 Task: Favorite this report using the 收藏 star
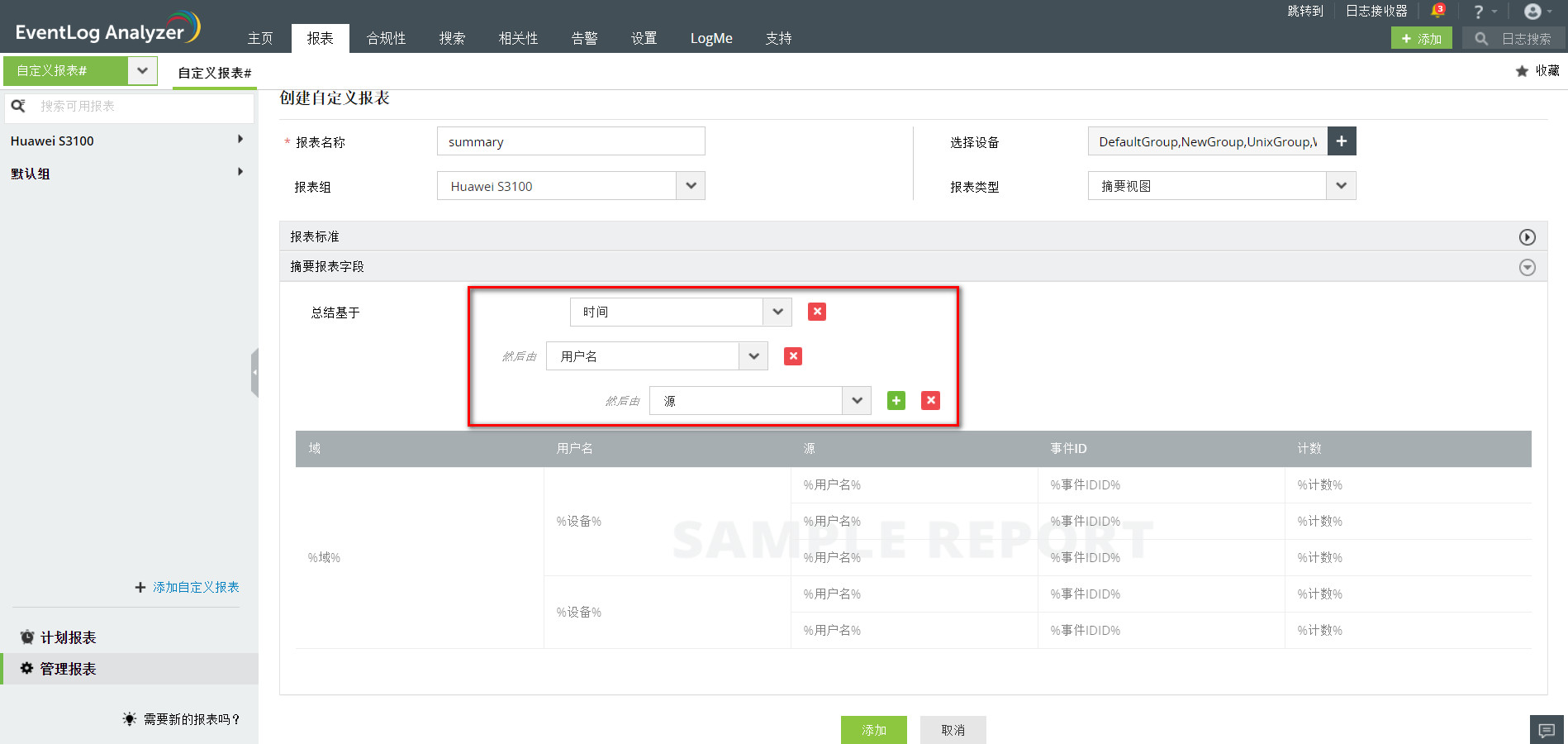pyautogui.click(x=1522, y=71)
